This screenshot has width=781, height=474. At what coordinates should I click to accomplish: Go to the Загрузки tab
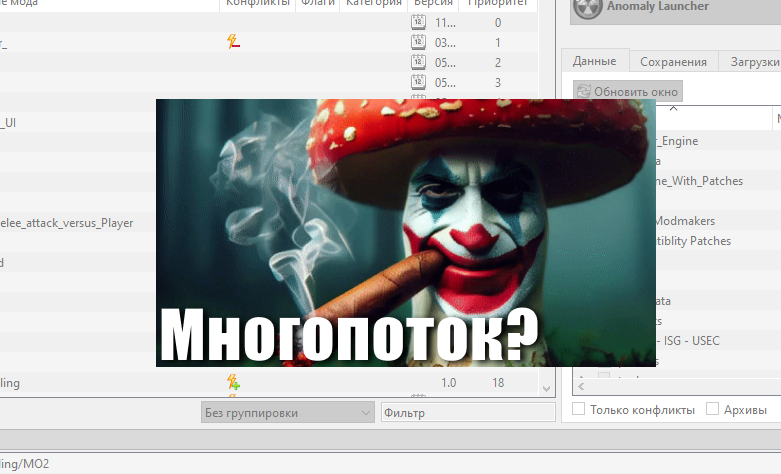752,62
